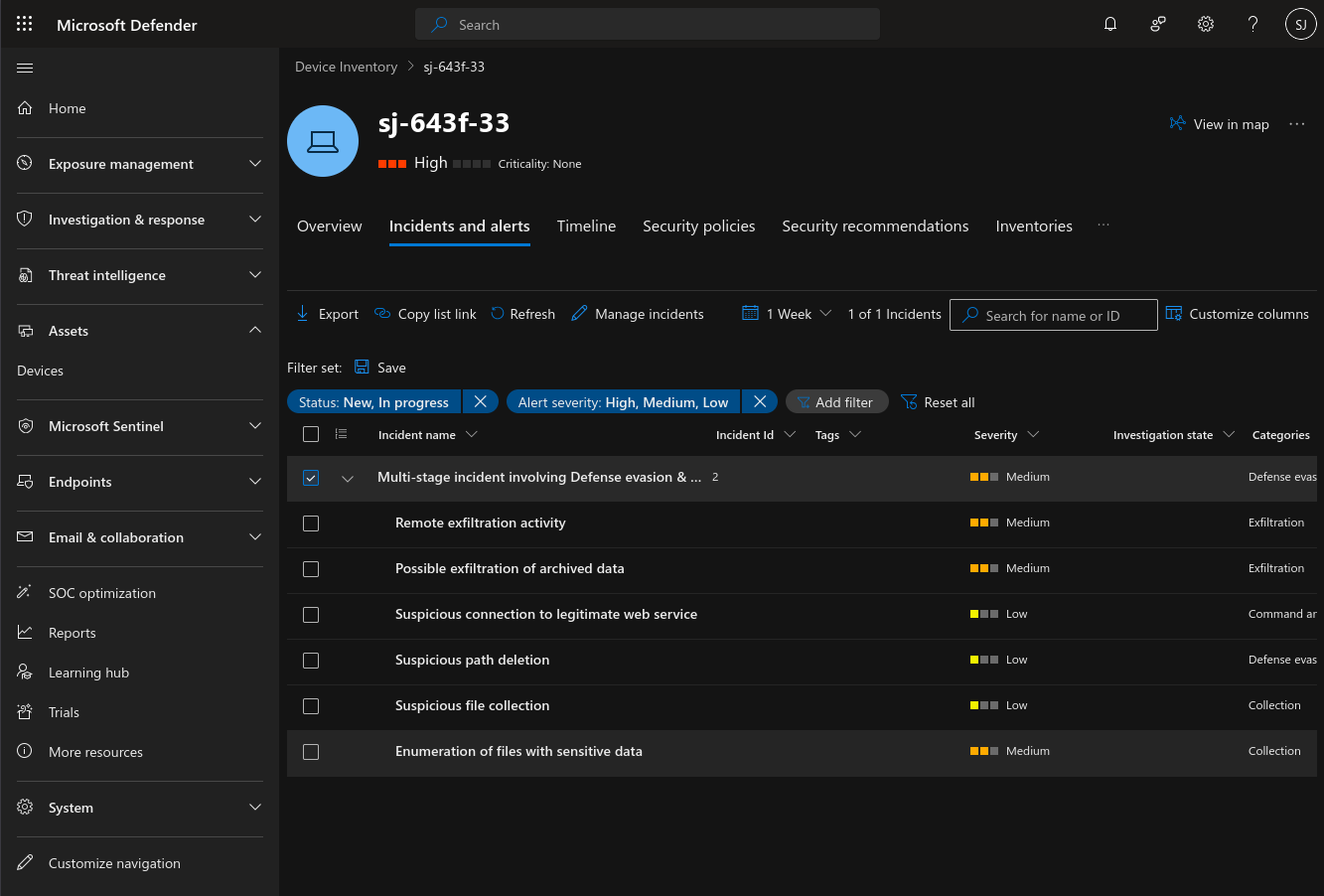
Task: Open the app launcher waffle icon
Action: 25,25
